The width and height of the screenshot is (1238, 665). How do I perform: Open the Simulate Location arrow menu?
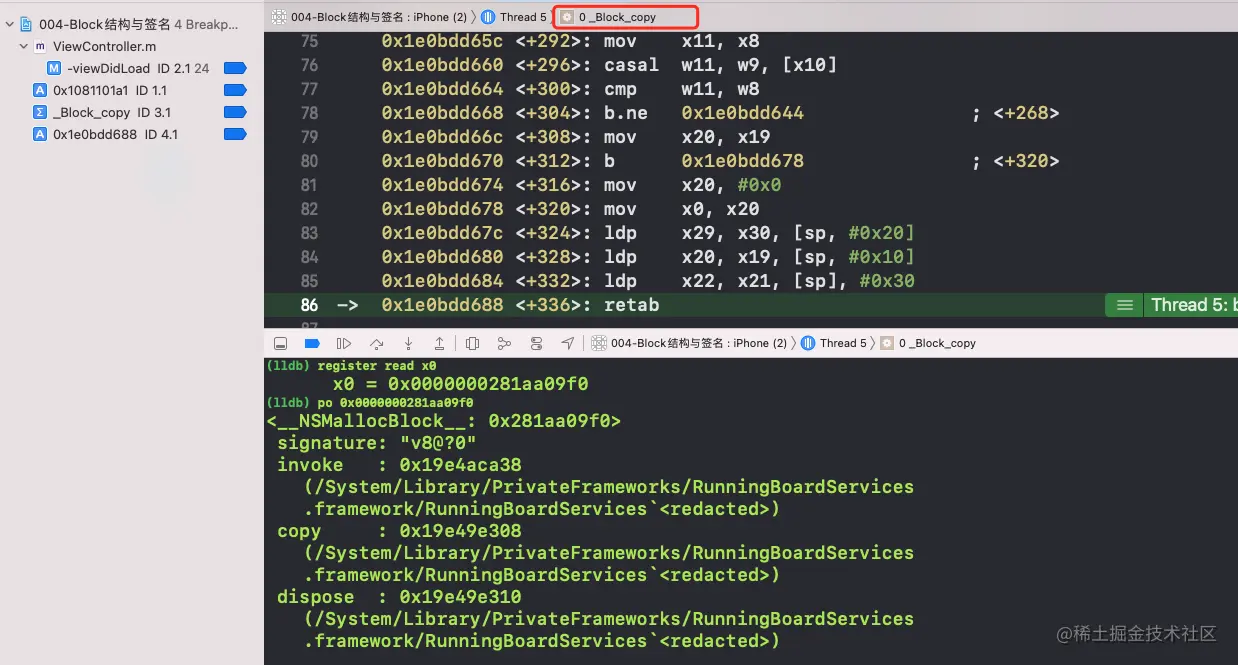click(567, 343)
